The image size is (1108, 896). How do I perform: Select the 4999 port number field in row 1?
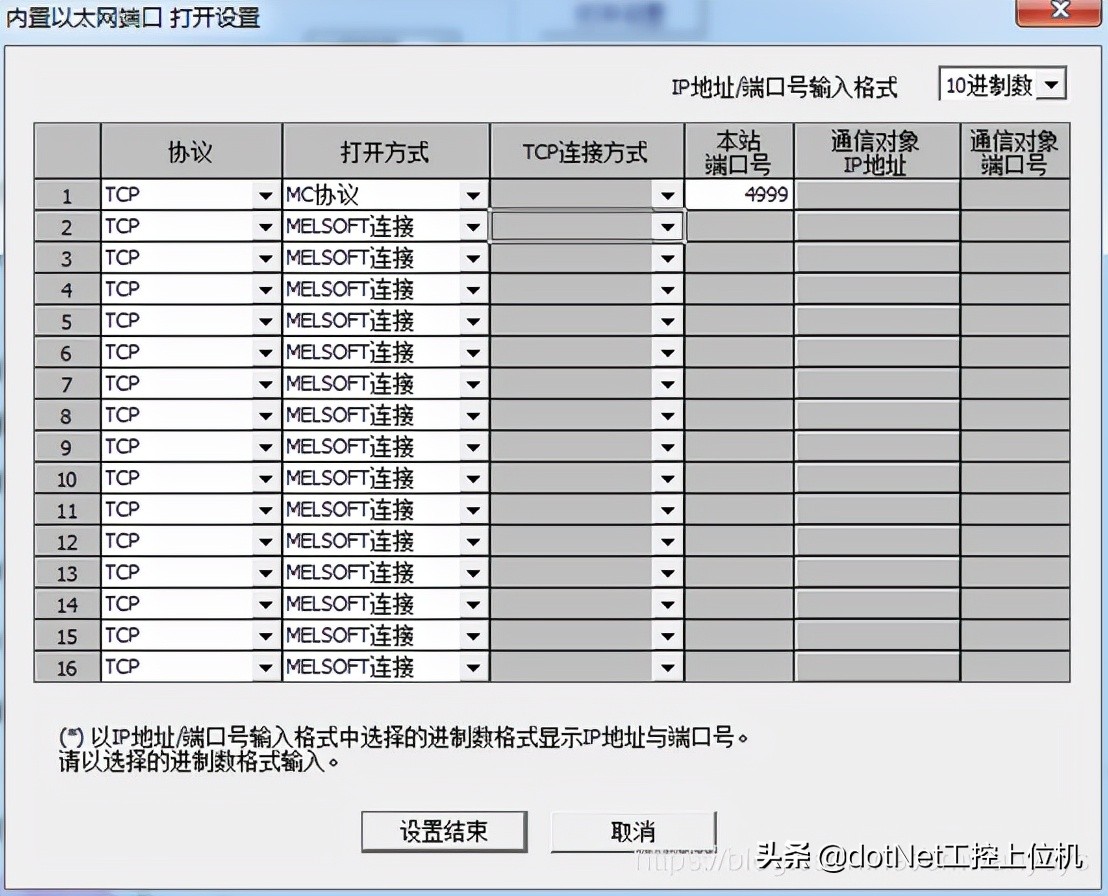pos(737,194)
